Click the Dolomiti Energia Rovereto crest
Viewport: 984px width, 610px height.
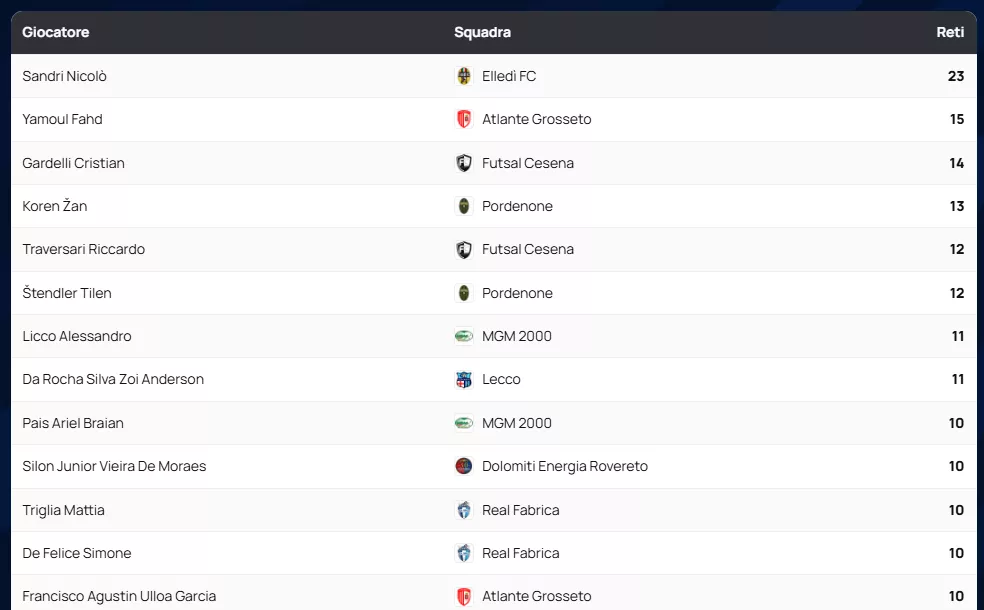pyautogui.click(x=464, y=466)
